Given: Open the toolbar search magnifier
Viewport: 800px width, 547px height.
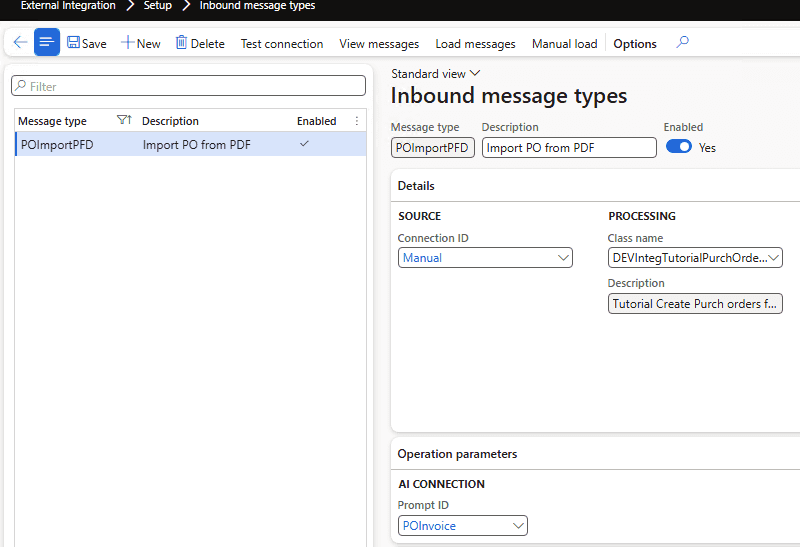Looking at the screenshot, I should click(x=682, y=43).
